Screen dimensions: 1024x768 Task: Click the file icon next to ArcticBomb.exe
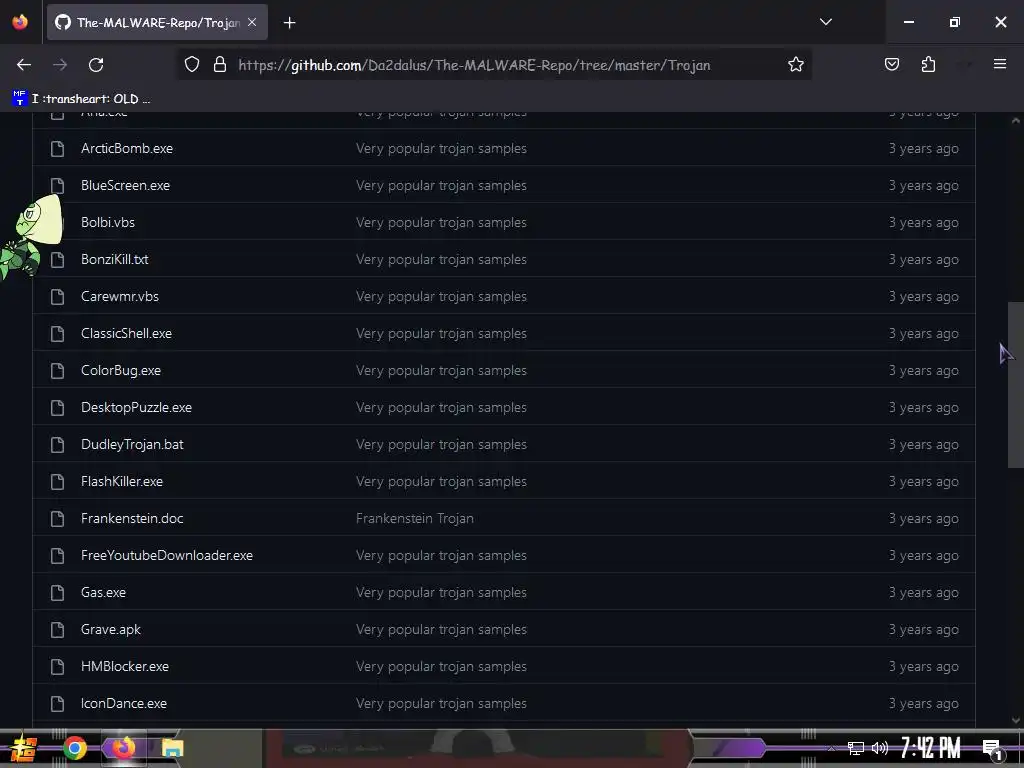57,149
